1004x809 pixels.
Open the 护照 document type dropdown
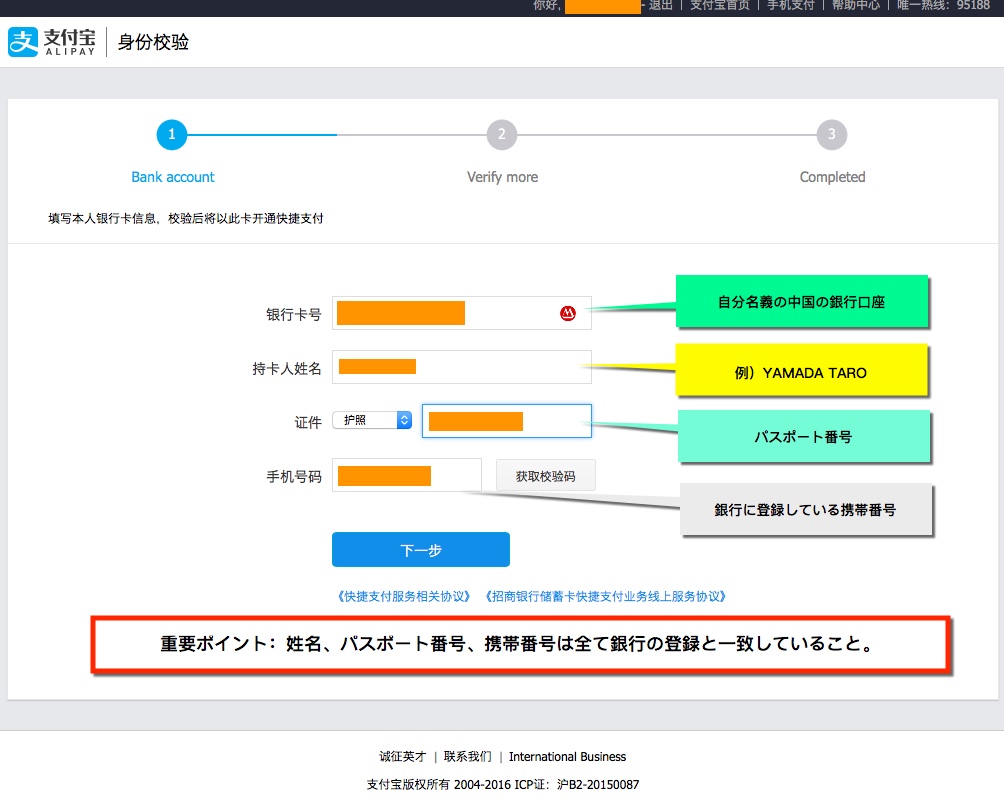tap(372, 420)
